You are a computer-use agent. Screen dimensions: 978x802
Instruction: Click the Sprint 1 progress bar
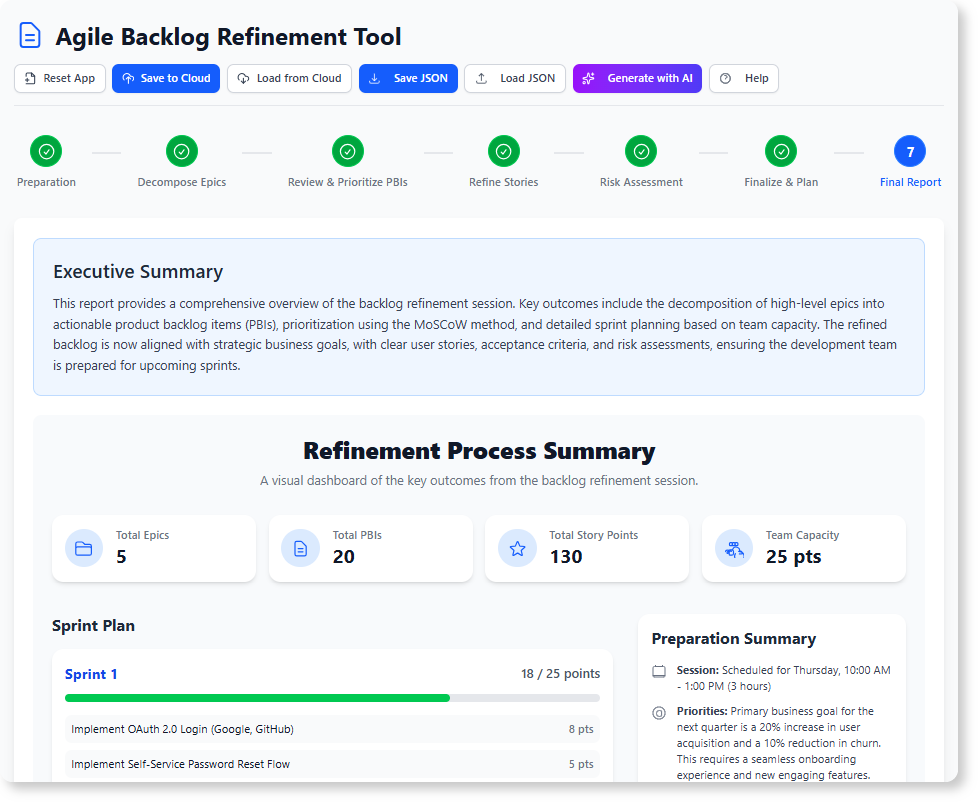tap(332, 697)
